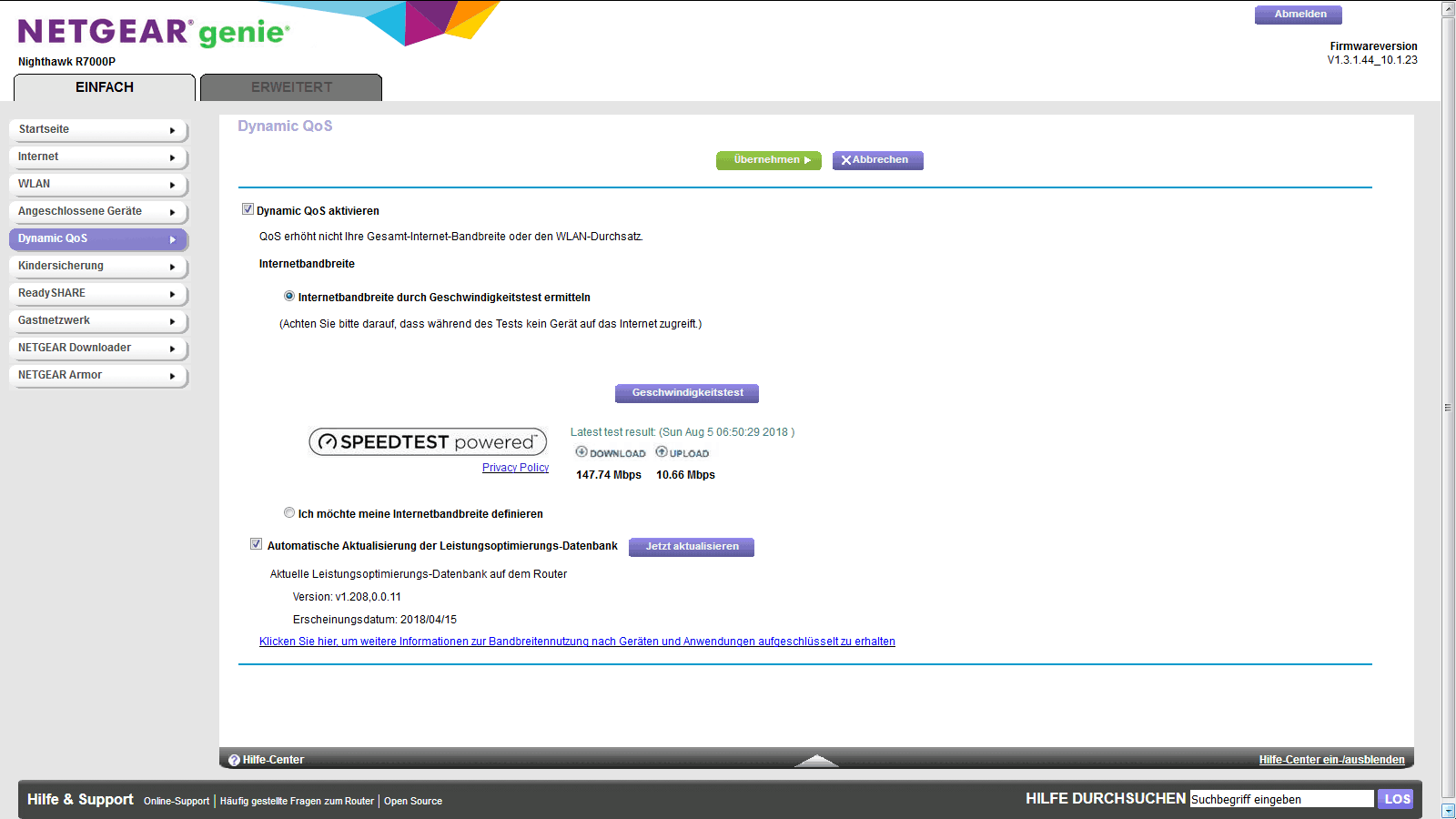Switch to the ERWEITERT tab
1456x819 pixels.
point(291,87)
